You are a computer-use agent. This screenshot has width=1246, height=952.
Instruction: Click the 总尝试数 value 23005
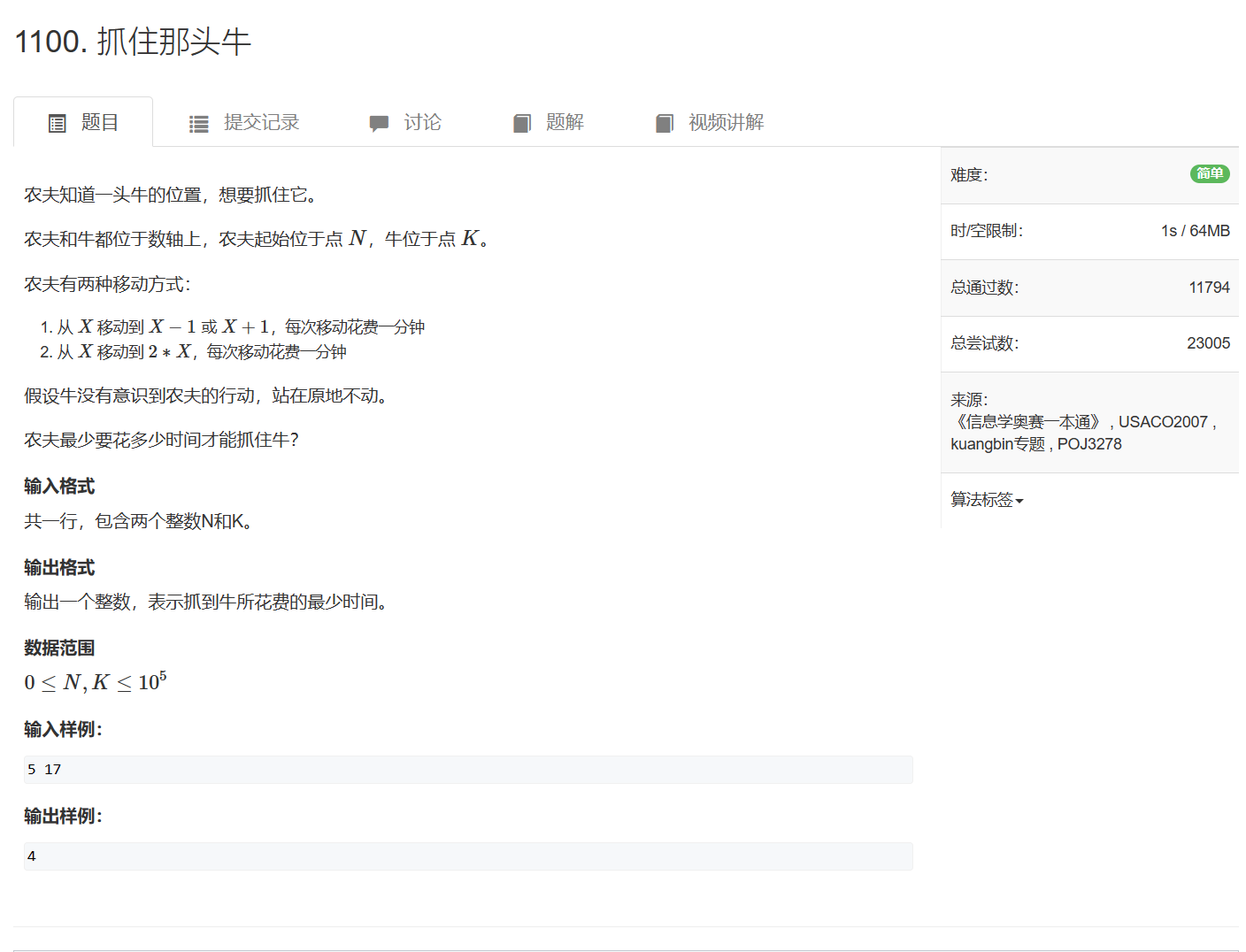1208,343
